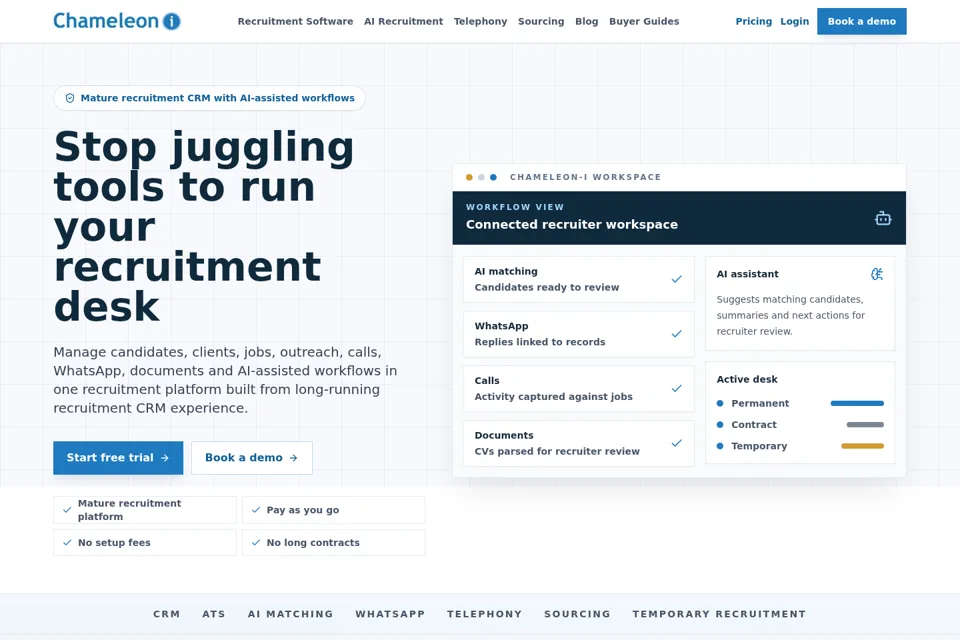Click the blue bullet next to Permanent

point(720,403)
